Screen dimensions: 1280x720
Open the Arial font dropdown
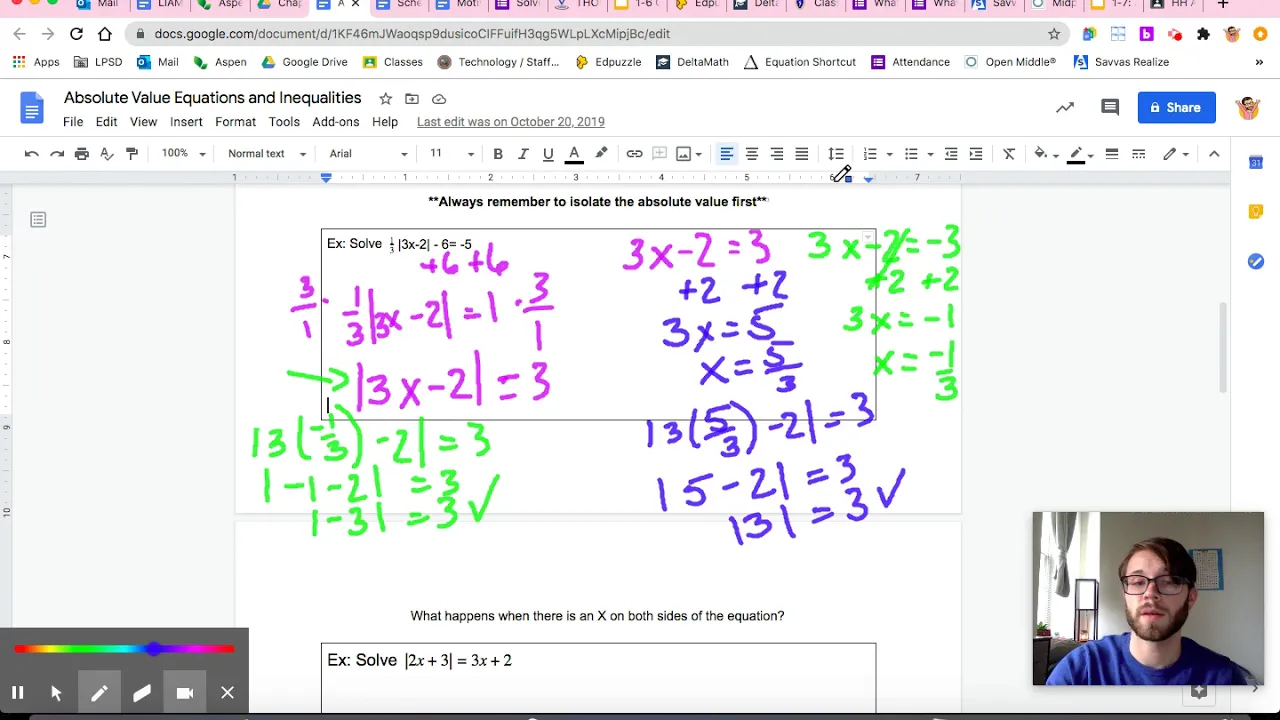coord(369,154)
